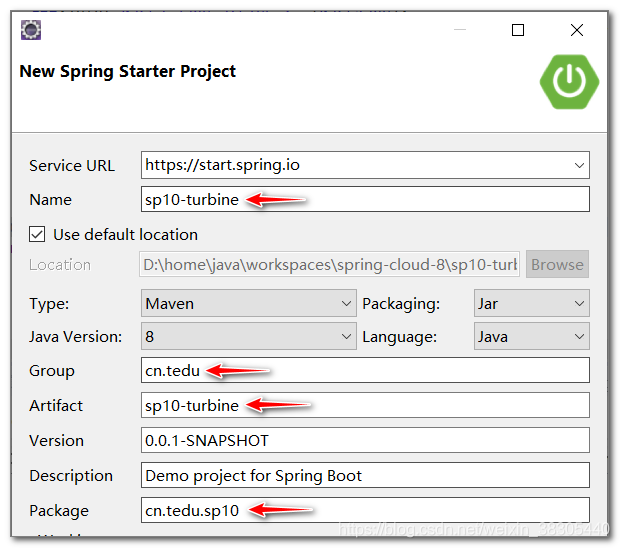Click the Version field with 0.0.1-SNAPSHOT
Screen dimensions: 620x548
point(365,440)
